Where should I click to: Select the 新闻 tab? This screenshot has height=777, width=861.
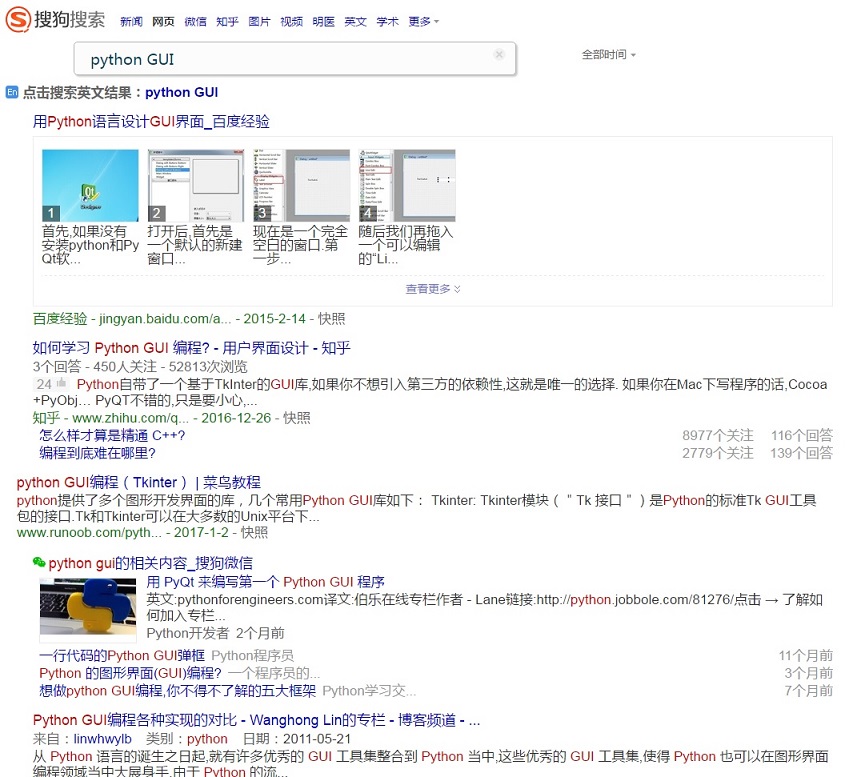[x=131, y=21]
